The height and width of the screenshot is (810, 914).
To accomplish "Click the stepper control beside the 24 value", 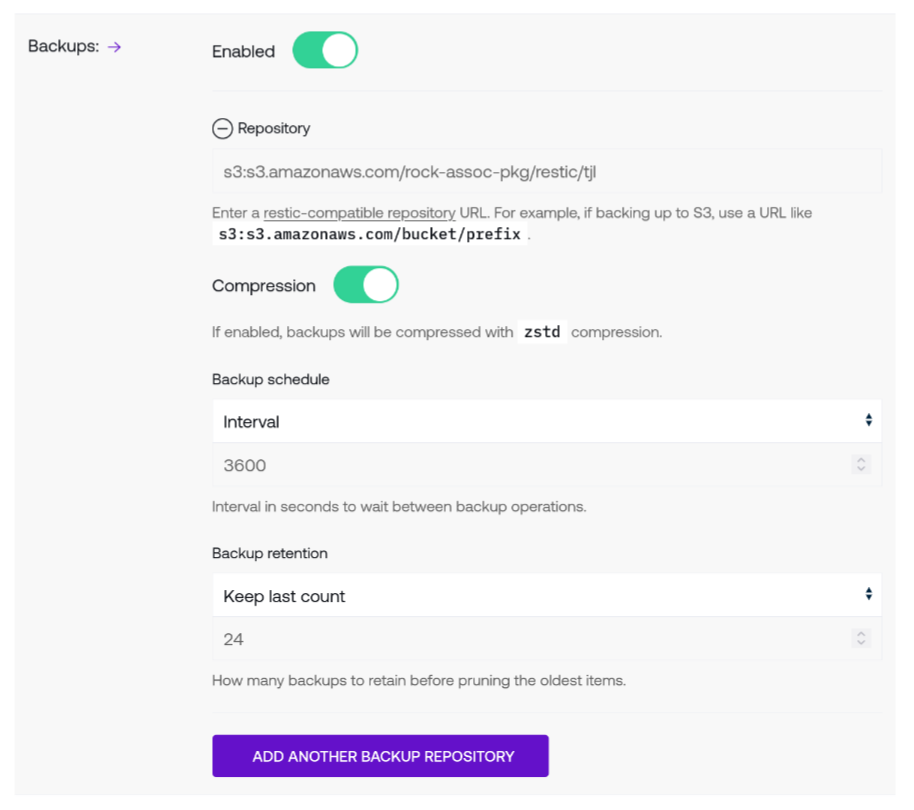I will (x=861, y=638).
